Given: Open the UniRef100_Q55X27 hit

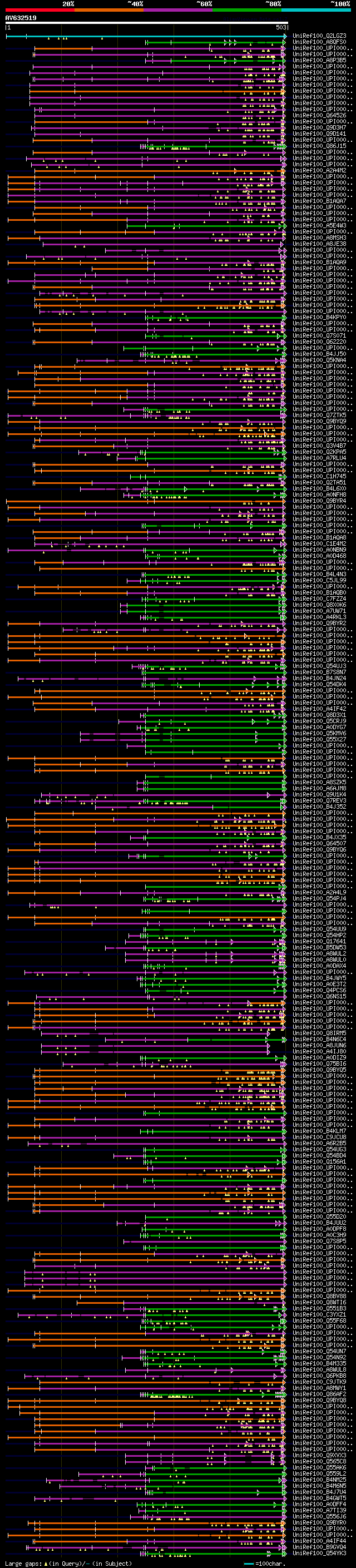Looking at the screenshot, I should coord(319,740).
